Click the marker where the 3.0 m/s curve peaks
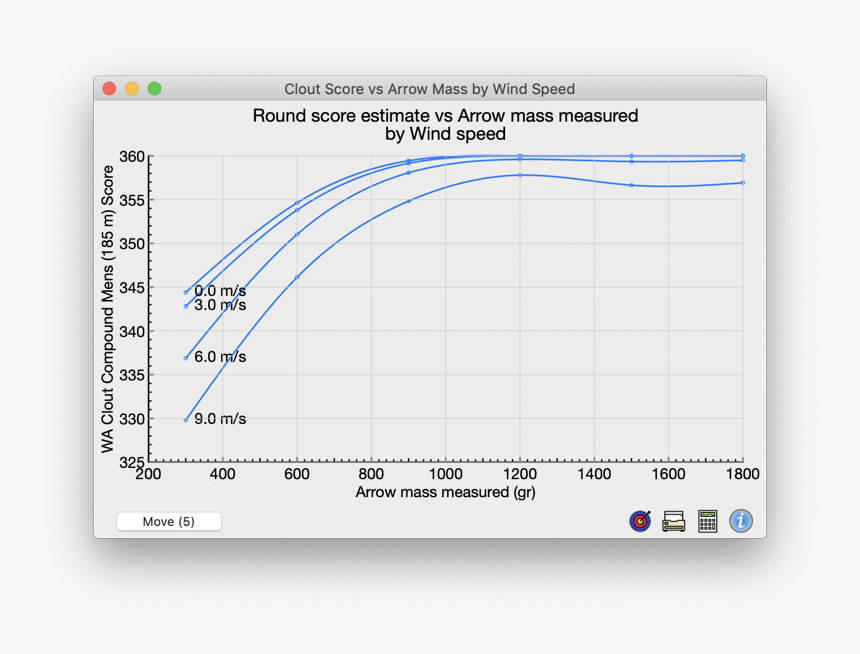Image resolution: width=860 pixels, height=654 pixels. coord(520,160)
